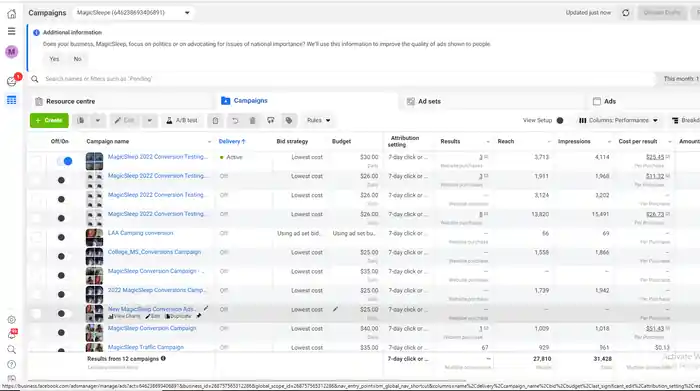Click the duplicate icon in the toolbar

pyautogui.click(x=81, y=121)
